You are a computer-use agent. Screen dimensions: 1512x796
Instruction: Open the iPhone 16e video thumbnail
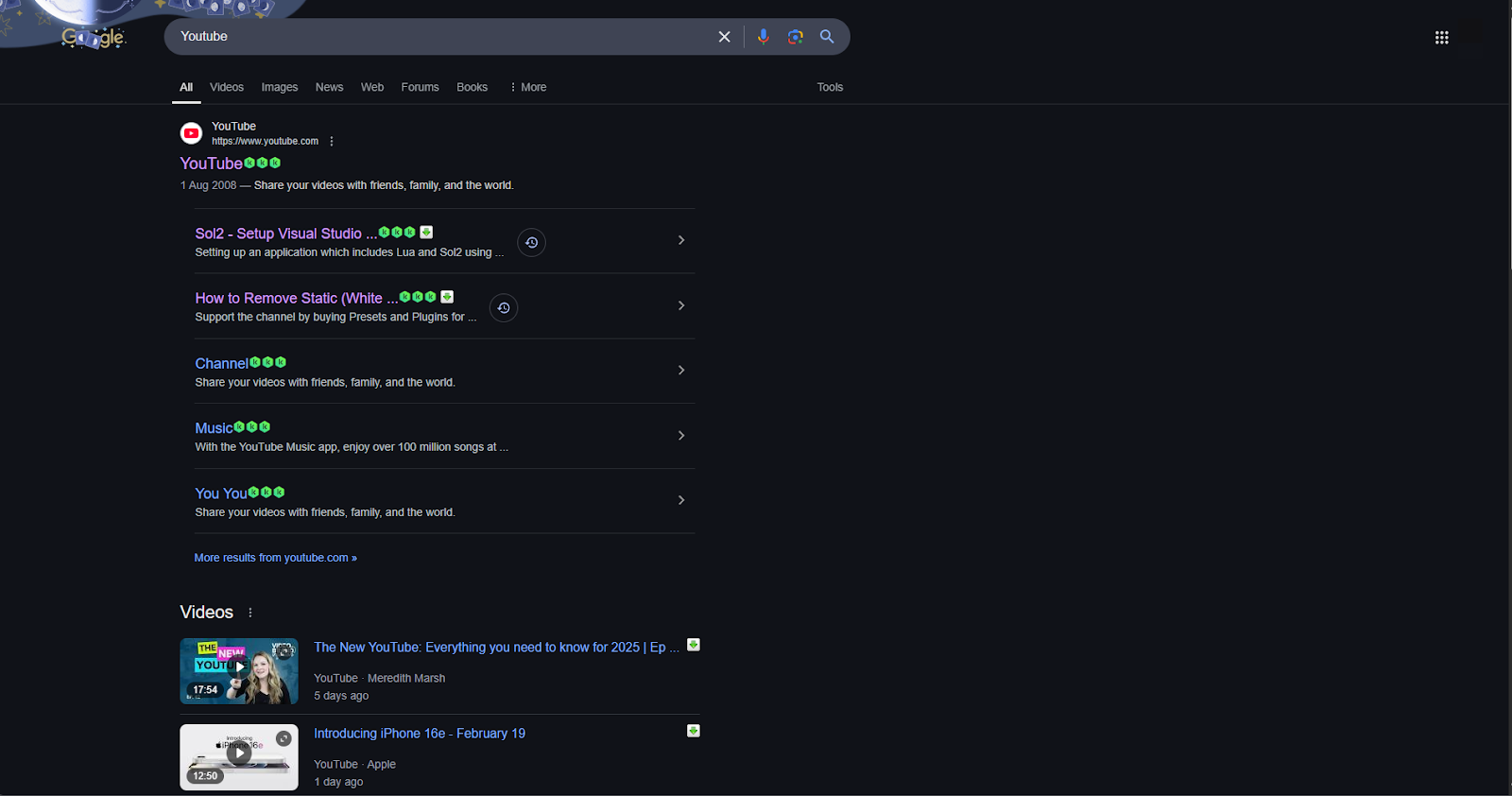pos(239,757)
